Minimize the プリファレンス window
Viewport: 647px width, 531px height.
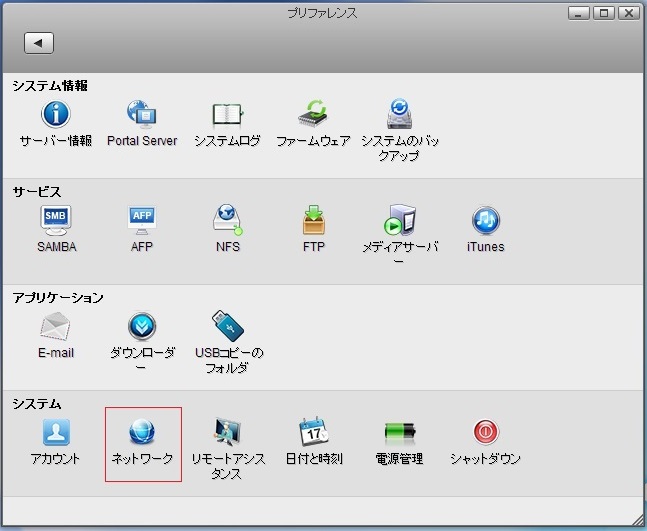(x=579, y=13)
